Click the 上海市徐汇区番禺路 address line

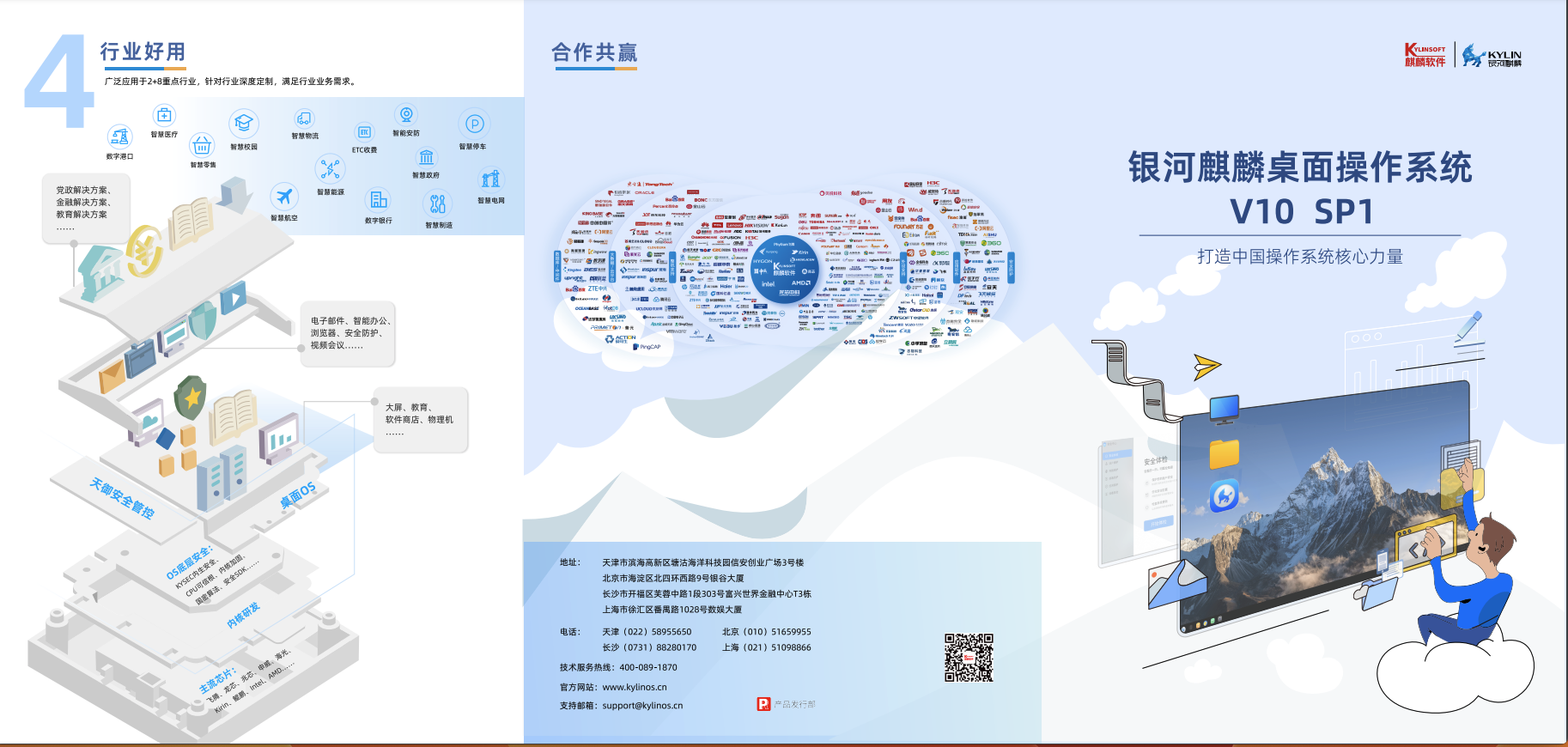[x=672, y=609]
